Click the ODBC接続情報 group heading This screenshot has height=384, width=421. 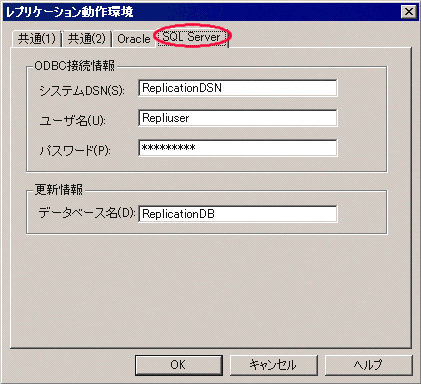coord(75,66)
